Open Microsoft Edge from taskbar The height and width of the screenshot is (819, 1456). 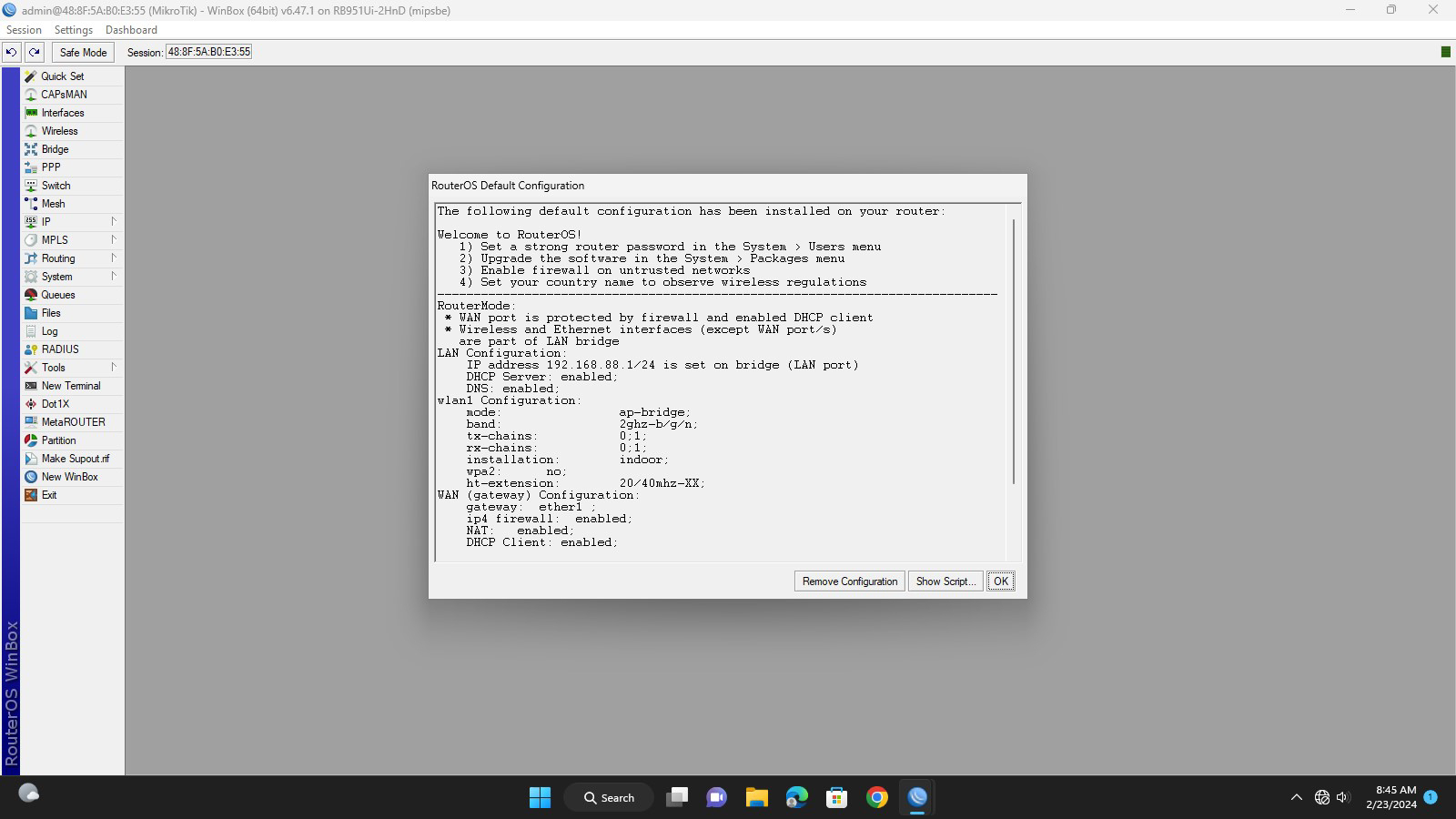[796, 797]
